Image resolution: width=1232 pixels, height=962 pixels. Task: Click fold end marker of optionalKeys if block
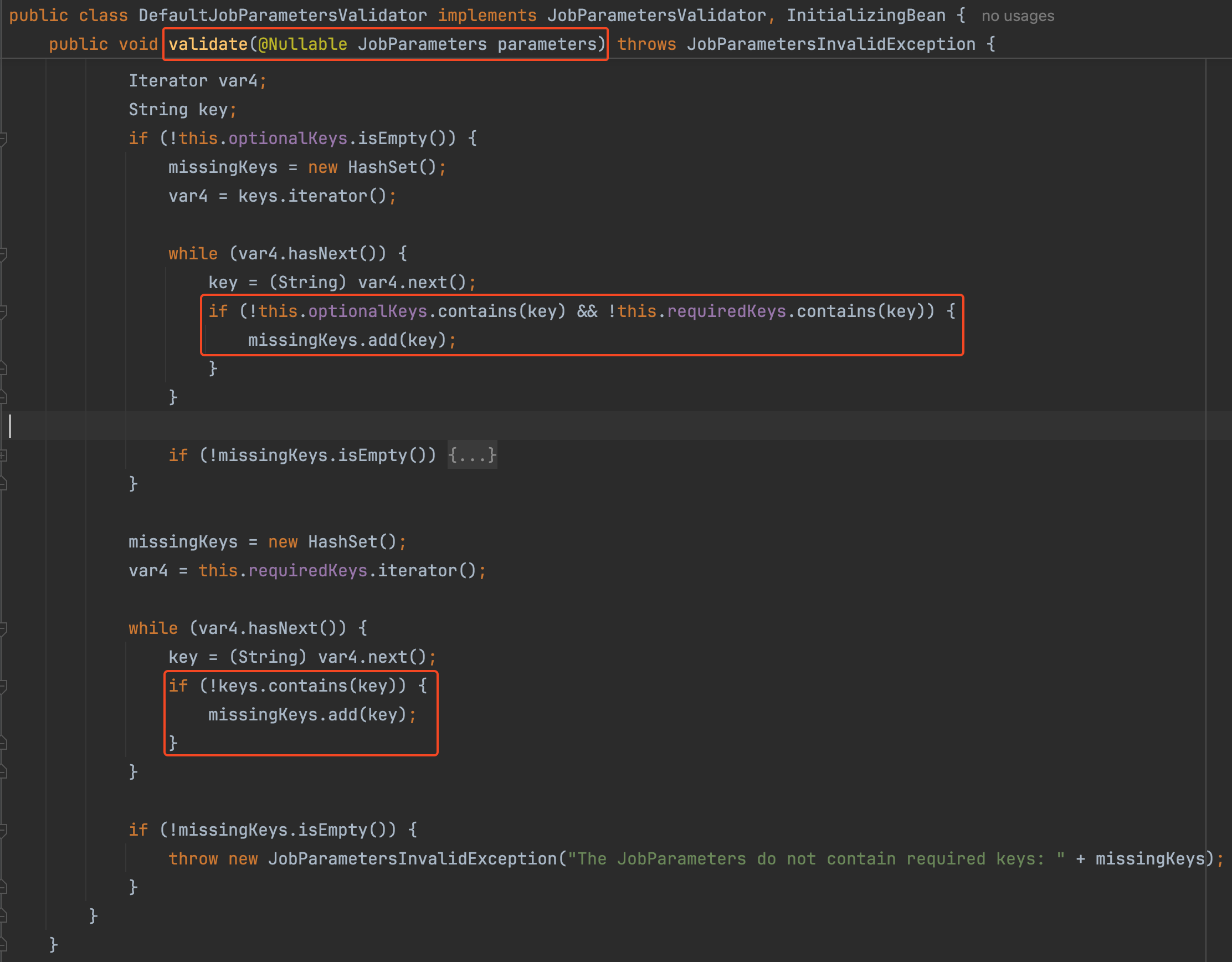(3, 484)
